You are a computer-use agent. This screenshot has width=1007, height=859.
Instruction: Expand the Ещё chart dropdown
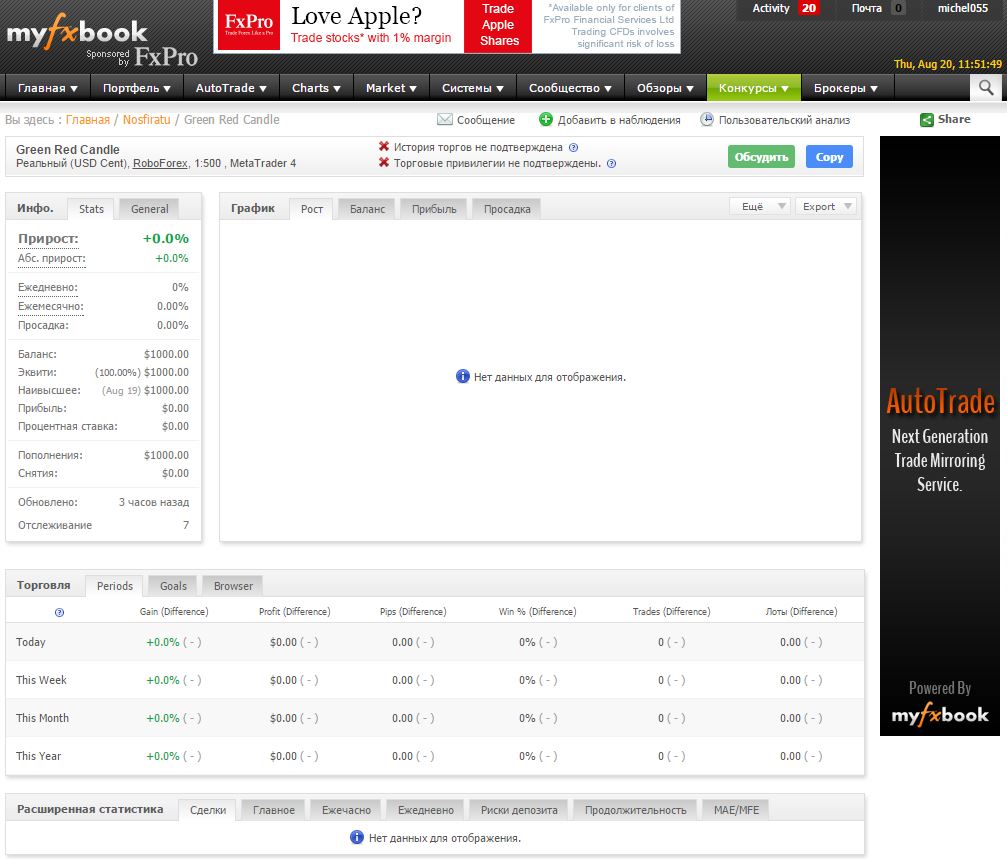coord(760,207)
